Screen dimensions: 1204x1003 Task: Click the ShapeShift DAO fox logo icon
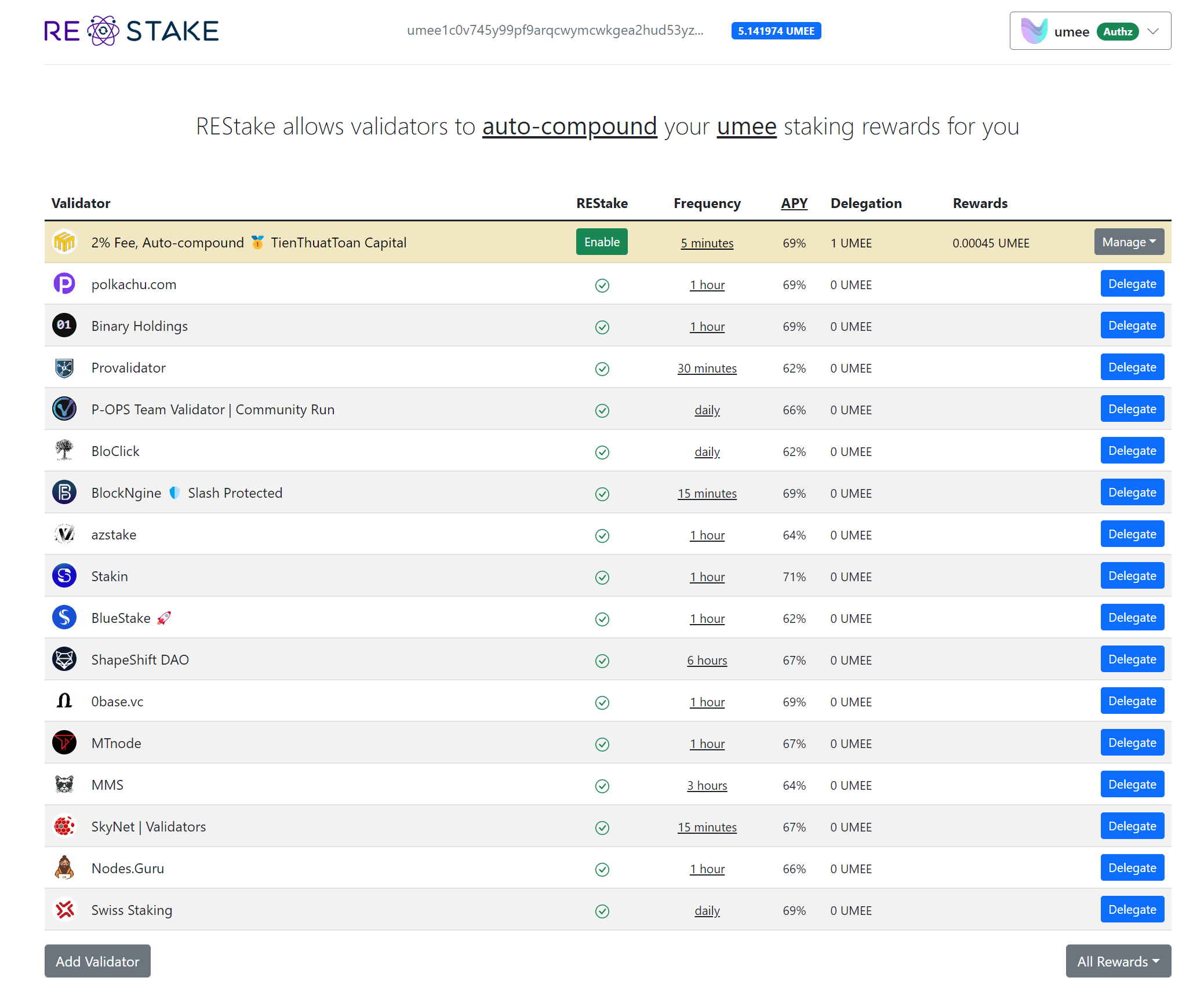tap(64, 659)
